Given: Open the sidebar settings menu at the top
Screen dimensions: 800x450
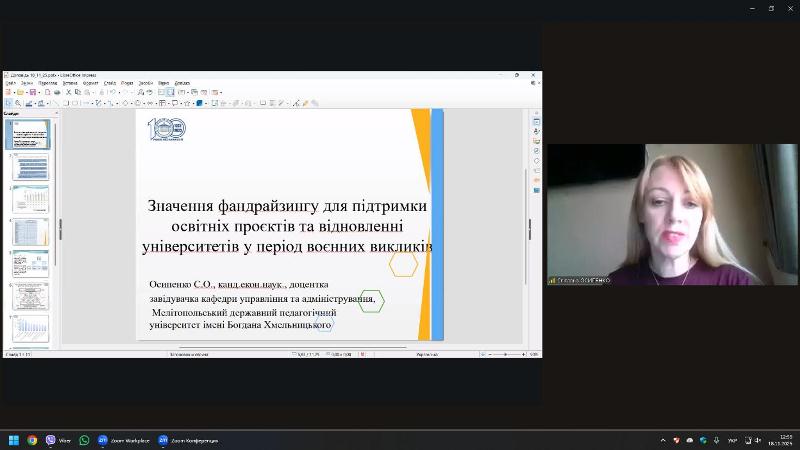Looking at the screenshot, I should coord(536,113).
